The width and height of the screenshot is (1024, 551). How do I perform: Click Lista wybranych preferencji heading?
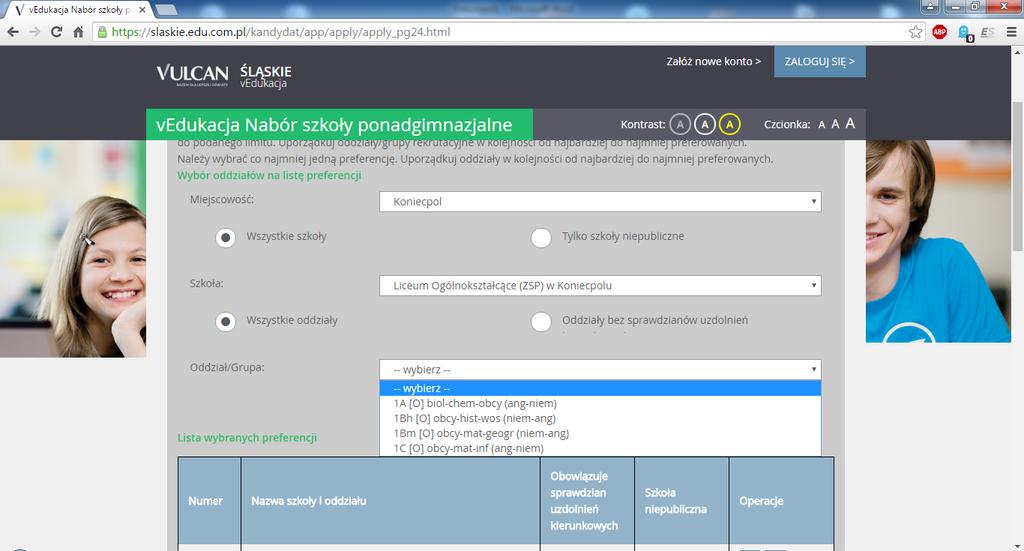click(x=247, y=438)
